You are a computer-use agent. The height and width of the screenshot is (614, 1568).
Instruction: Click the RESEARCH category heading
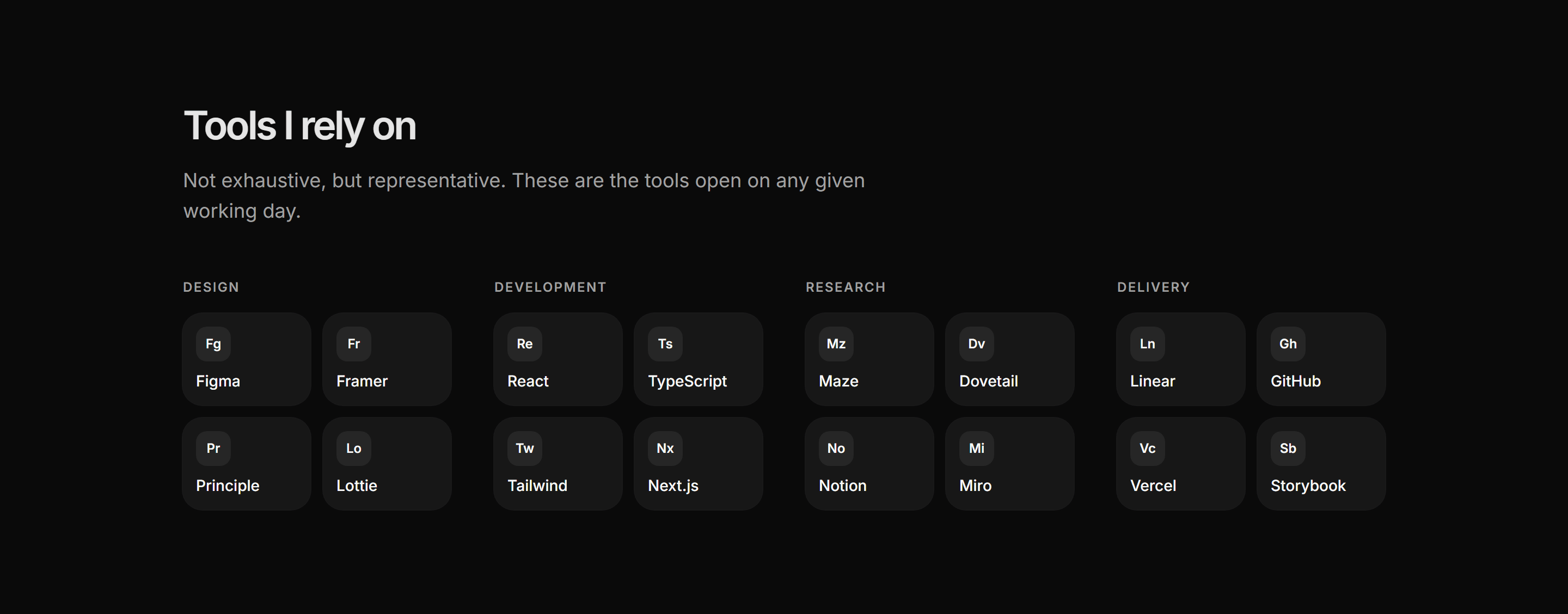[x=846, y=287]
